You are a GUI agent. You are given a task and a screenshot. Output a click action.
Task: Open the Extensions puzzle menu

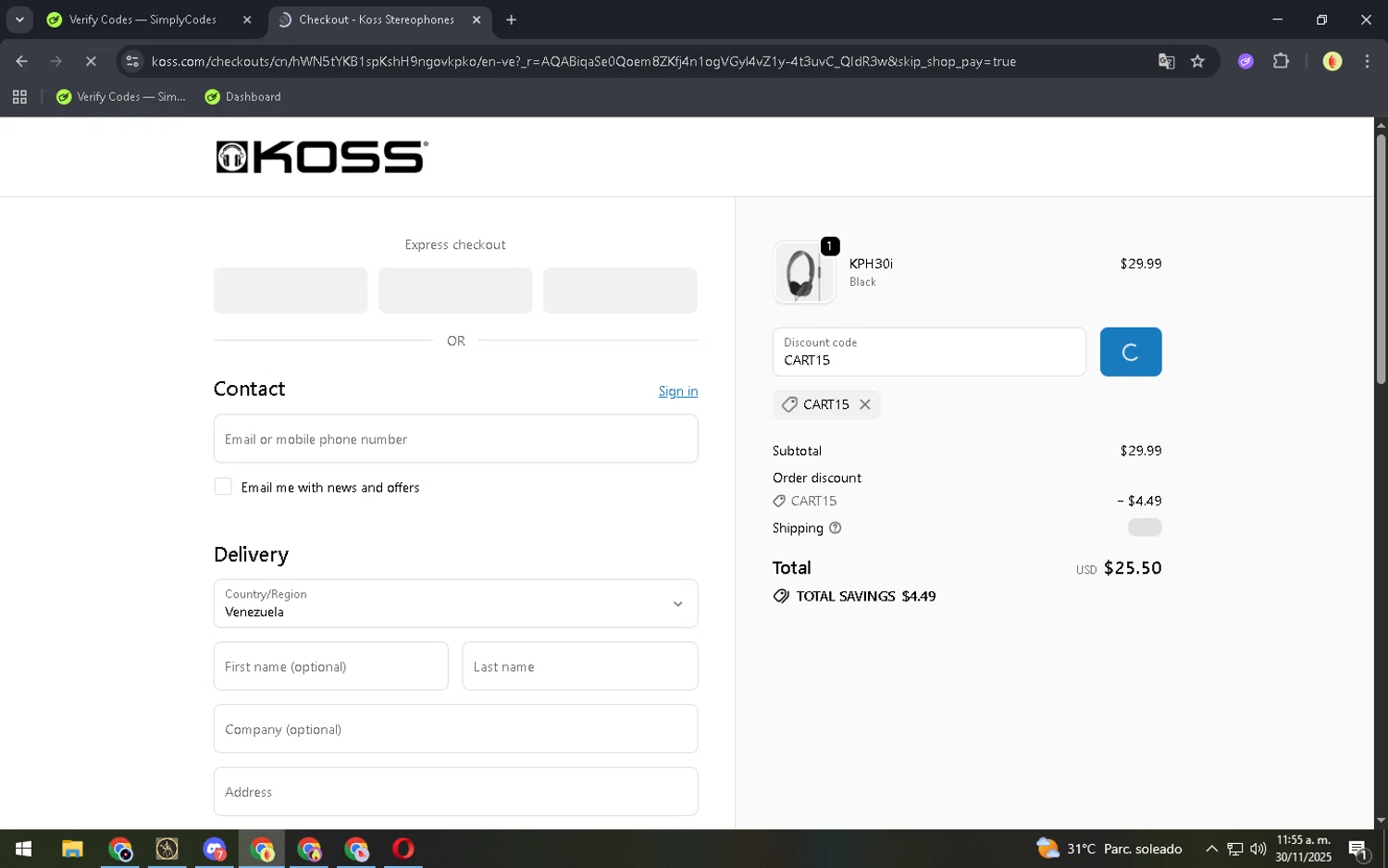click(x=1281, y=61)
